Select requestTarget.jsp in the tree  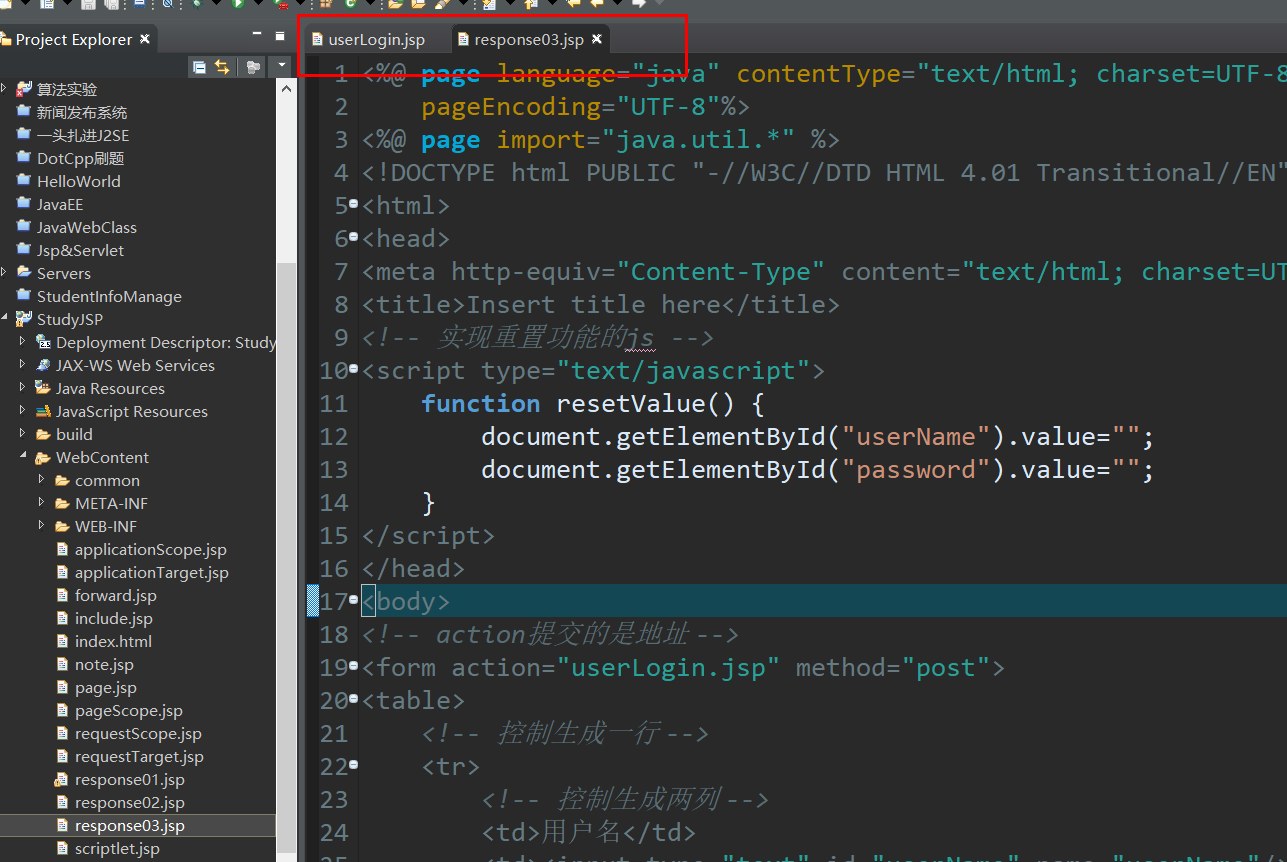139,756
